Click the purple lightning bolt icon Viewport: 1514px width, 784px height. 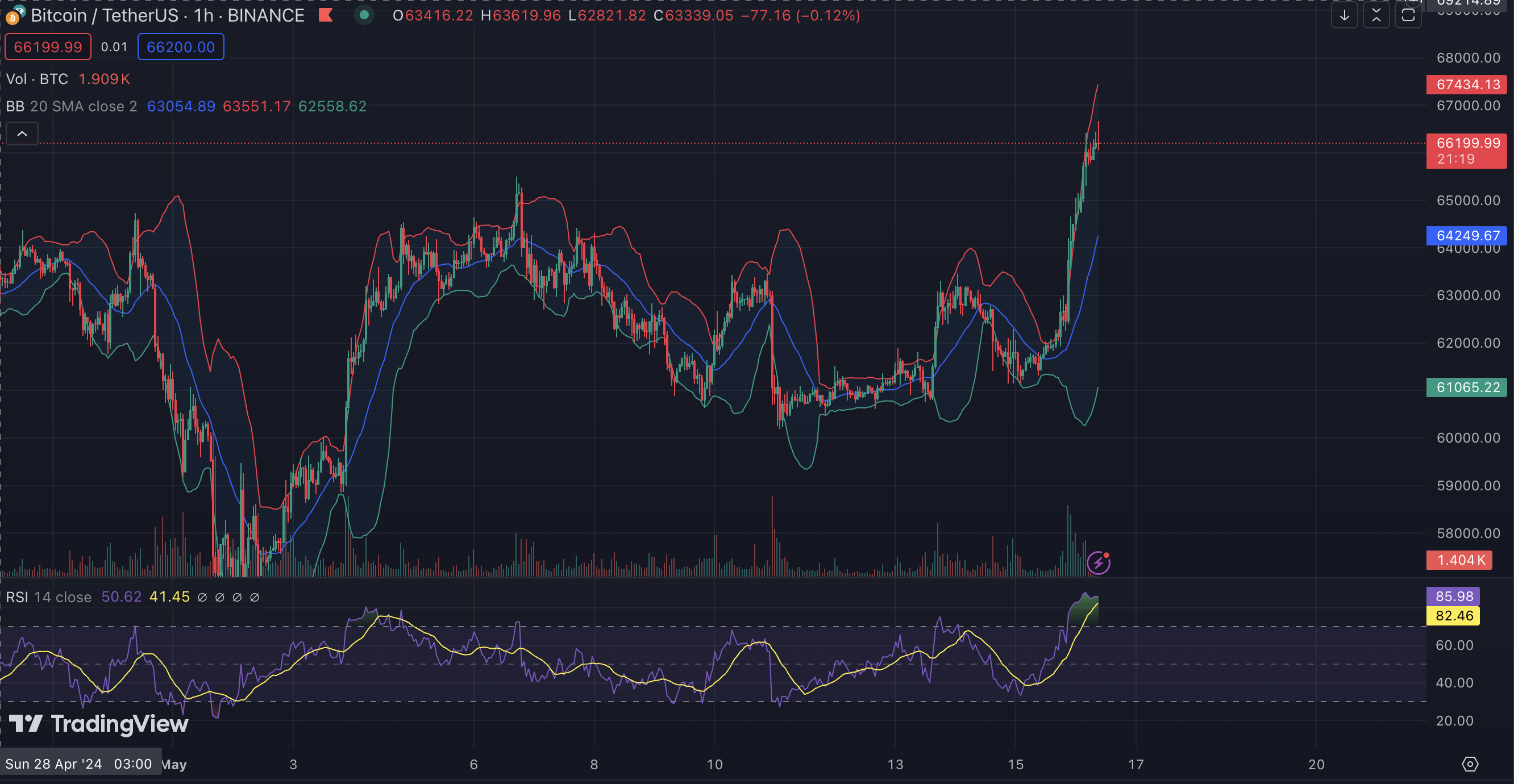coord(1098,562)
